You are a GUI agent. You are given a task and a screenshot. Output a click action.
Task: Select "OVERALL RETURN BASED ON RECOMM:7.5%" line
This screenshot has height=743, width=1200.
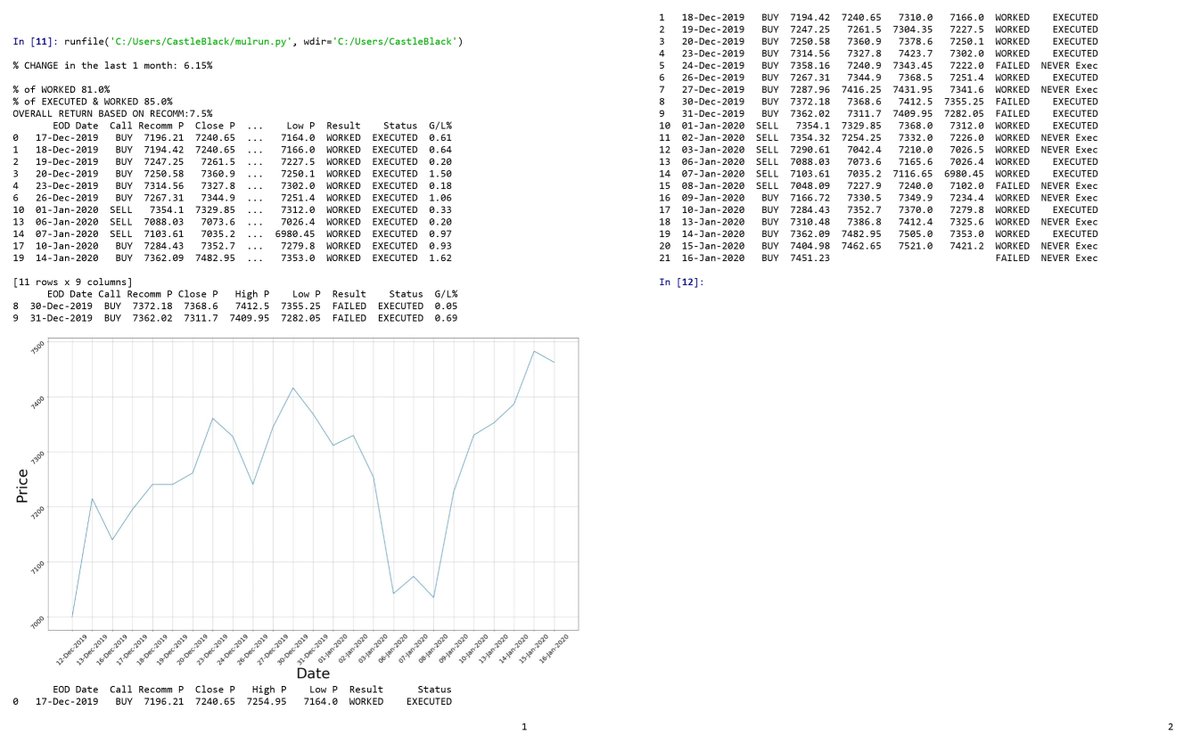112,113
